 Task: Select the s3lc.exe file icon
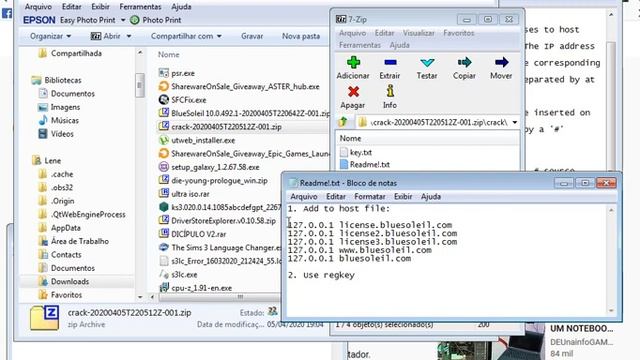click(x=164, y=274)
